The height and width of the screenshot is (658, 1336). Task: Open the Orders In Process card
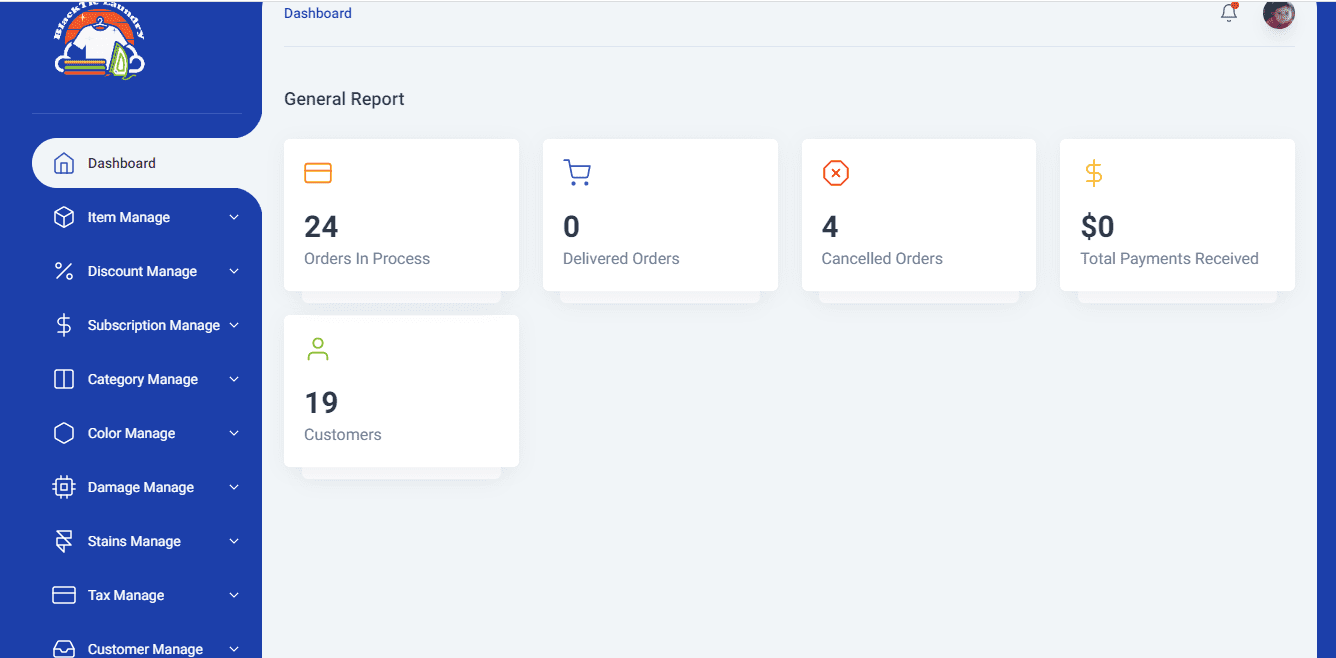click(x=401, y=215)
